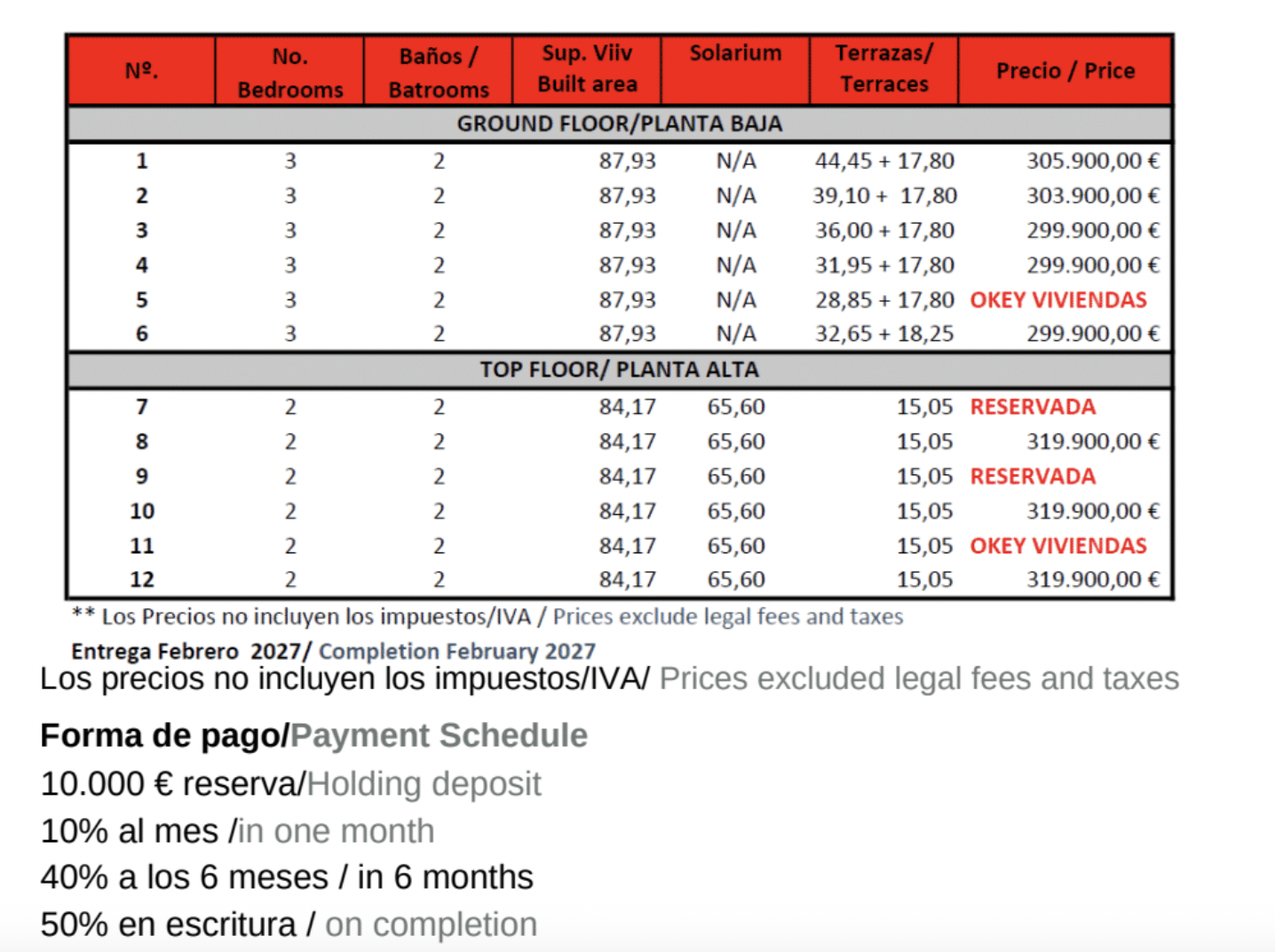Click the 32,65 + 18,25 terrace value

884,334
